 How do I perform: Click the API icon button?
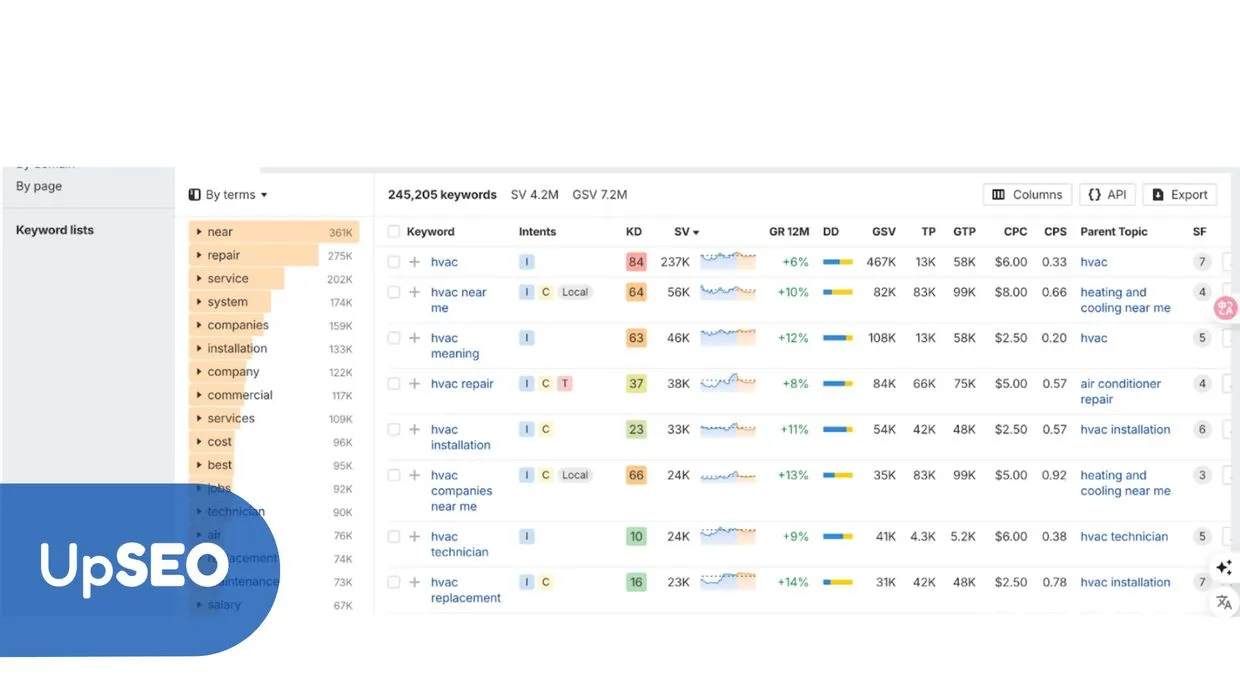(x=1107, y=194)
